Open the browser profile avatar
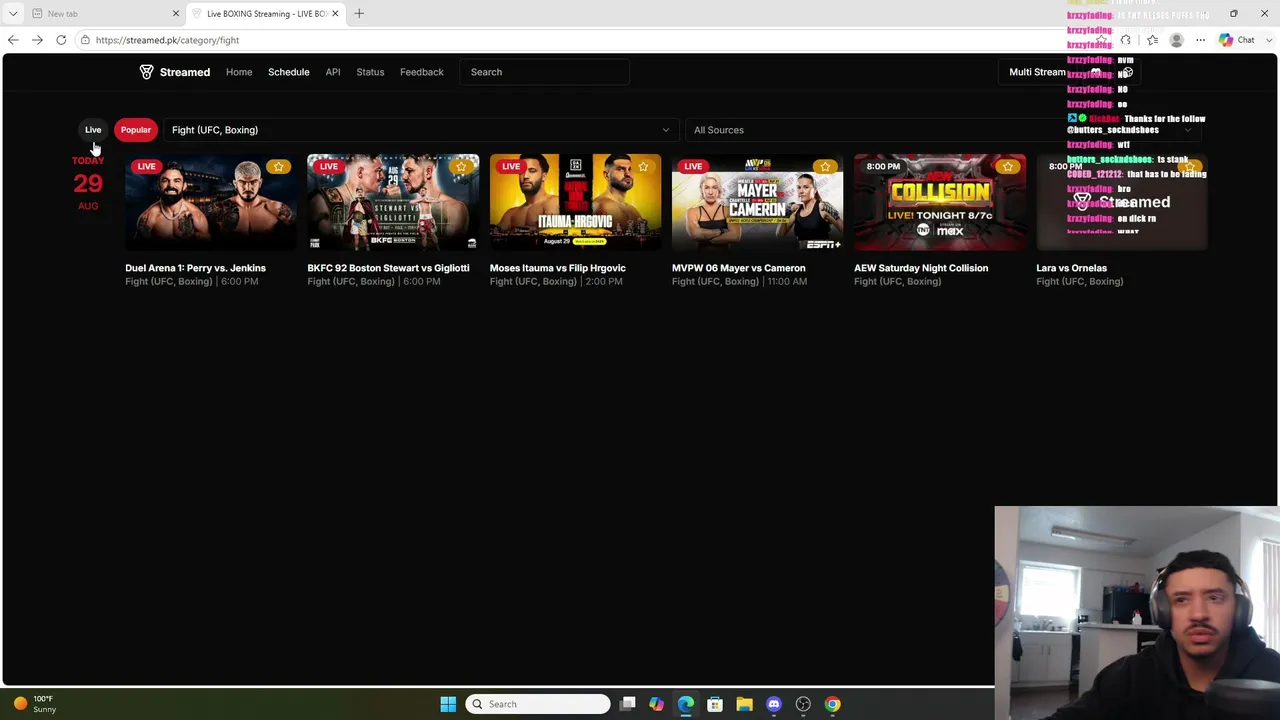The height and width of the screenshot is (720, 1280). coord(1176,40)
